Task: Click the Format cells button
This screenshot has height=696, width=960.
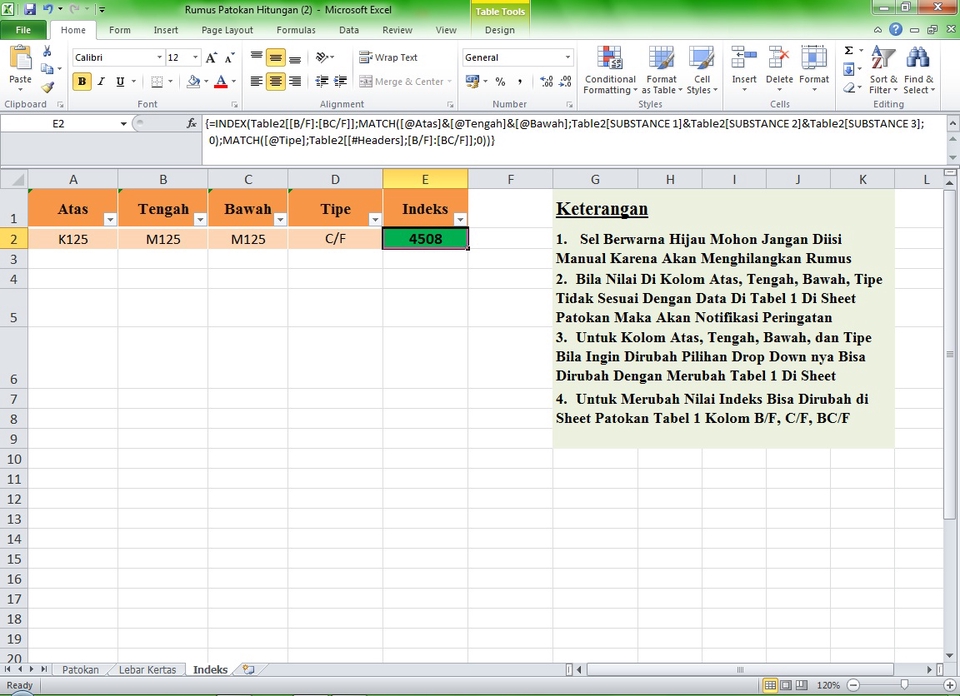Action: coord(814,70)
